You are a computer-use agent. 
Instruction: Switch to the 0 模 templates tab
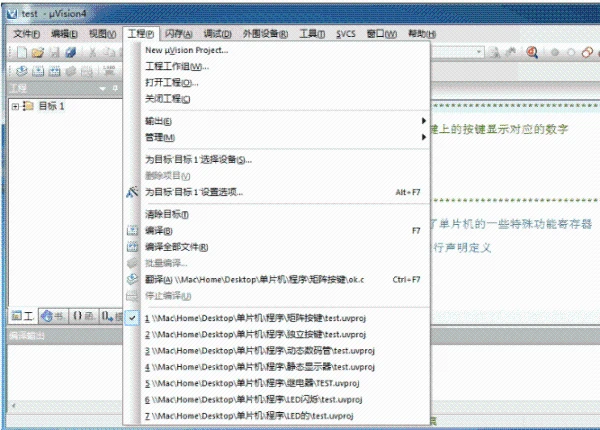tap(112, 316)
